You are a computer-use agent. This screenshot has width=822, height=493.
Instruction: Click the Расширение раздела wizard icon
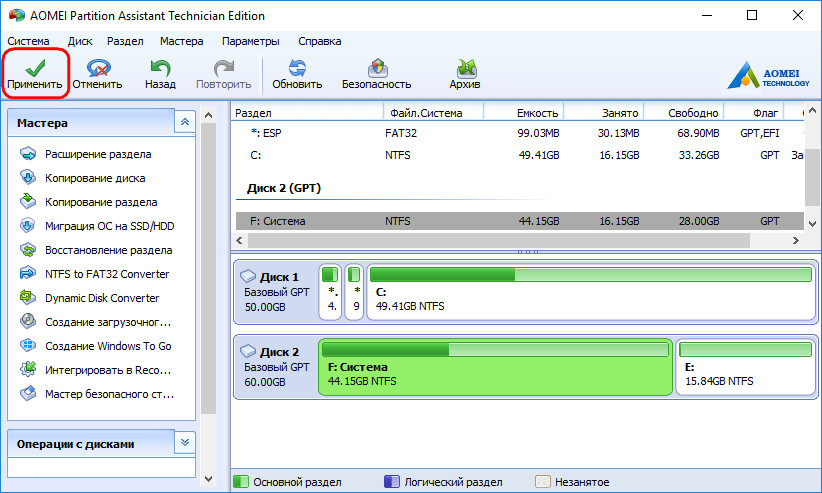28,154
